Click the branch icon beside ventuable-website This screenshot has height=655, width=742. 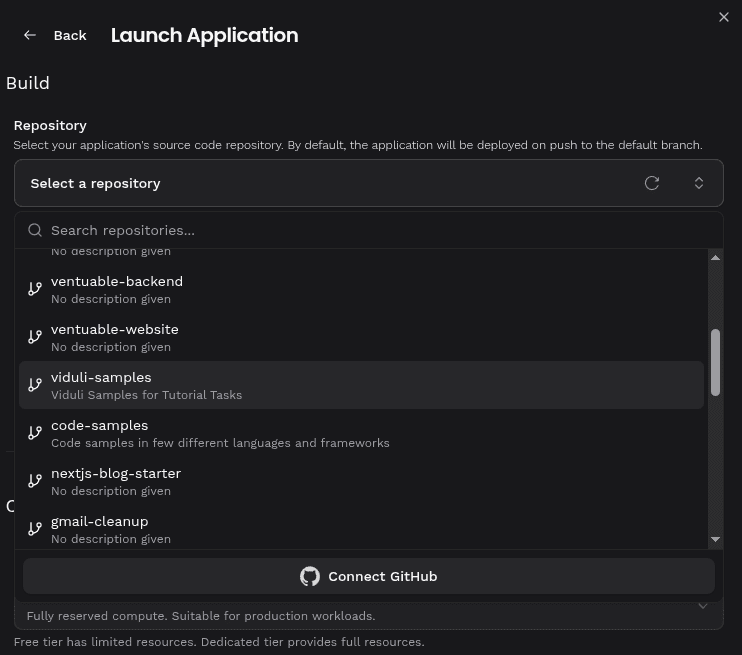coord(35,336)
